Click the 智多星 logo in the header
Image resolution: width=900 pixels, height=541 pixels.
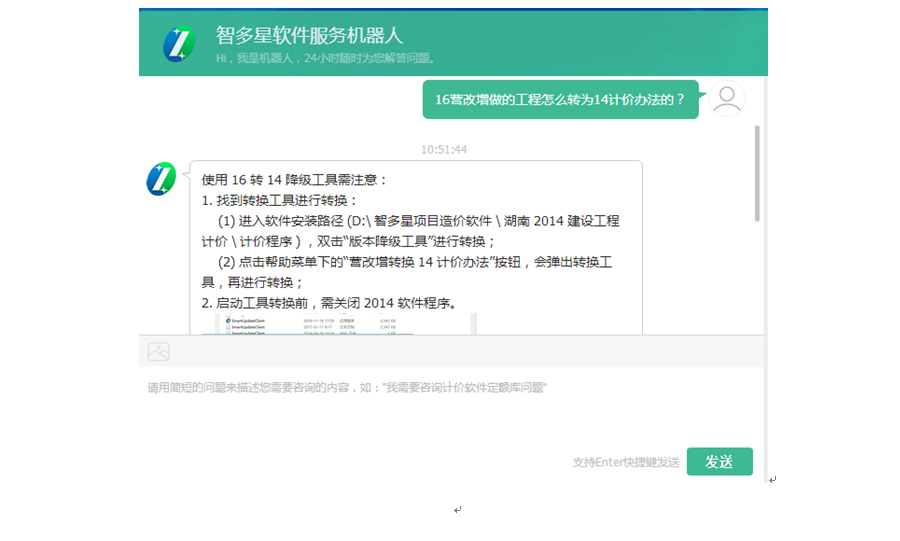pyautogui.click(x=178, y=44)
